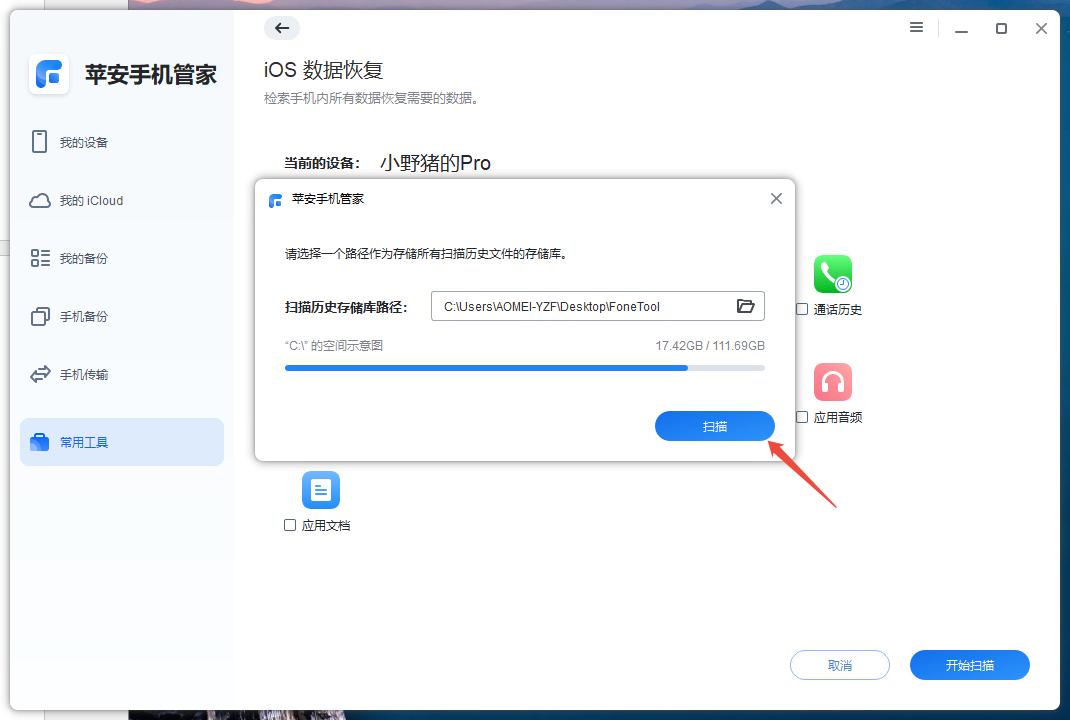Click the blue 应用文档 document icon
The image size is (1070, 720).
tap(321, 489)
